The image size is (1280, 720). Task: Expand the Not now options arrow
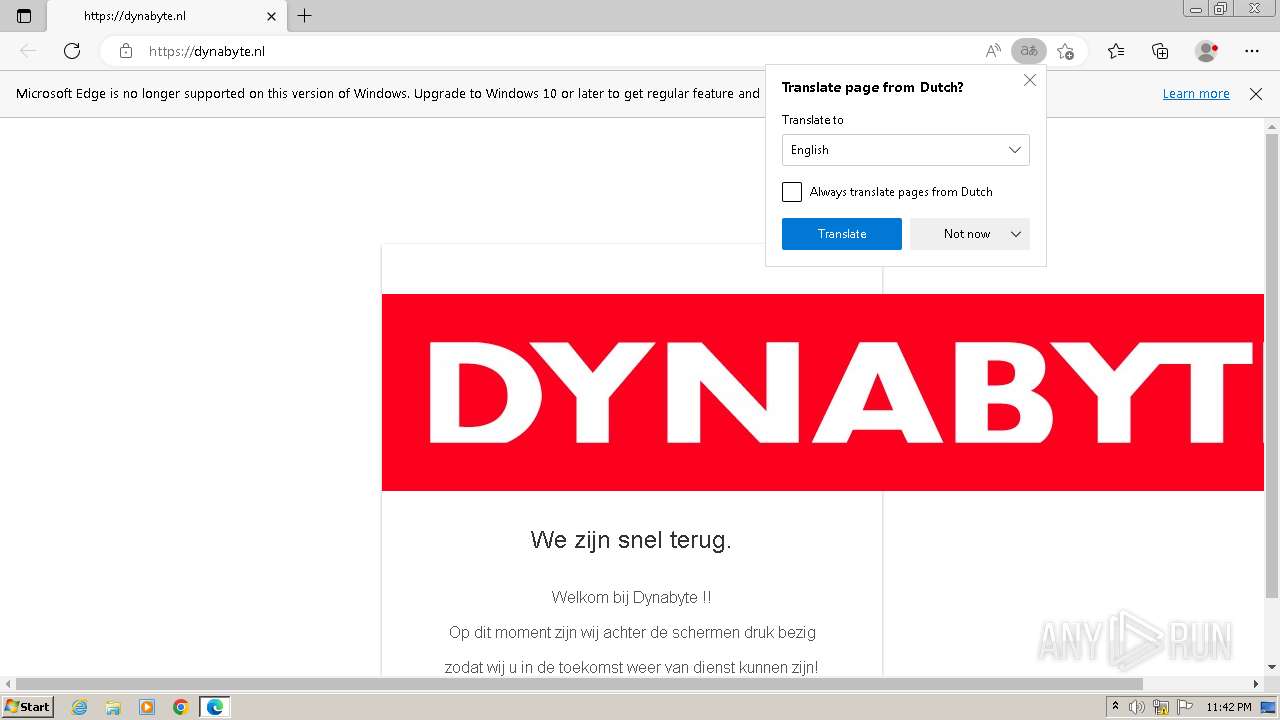coord(1016,234)
